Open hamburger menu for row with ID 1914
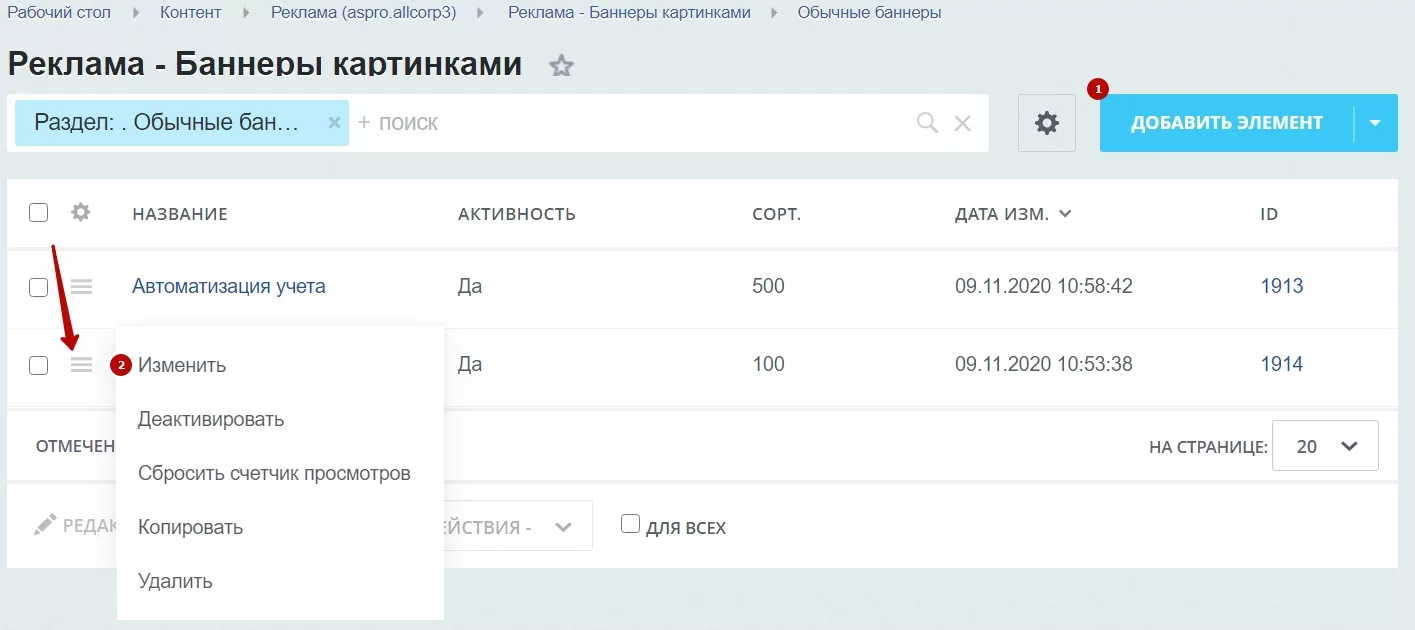 point(81,365)
